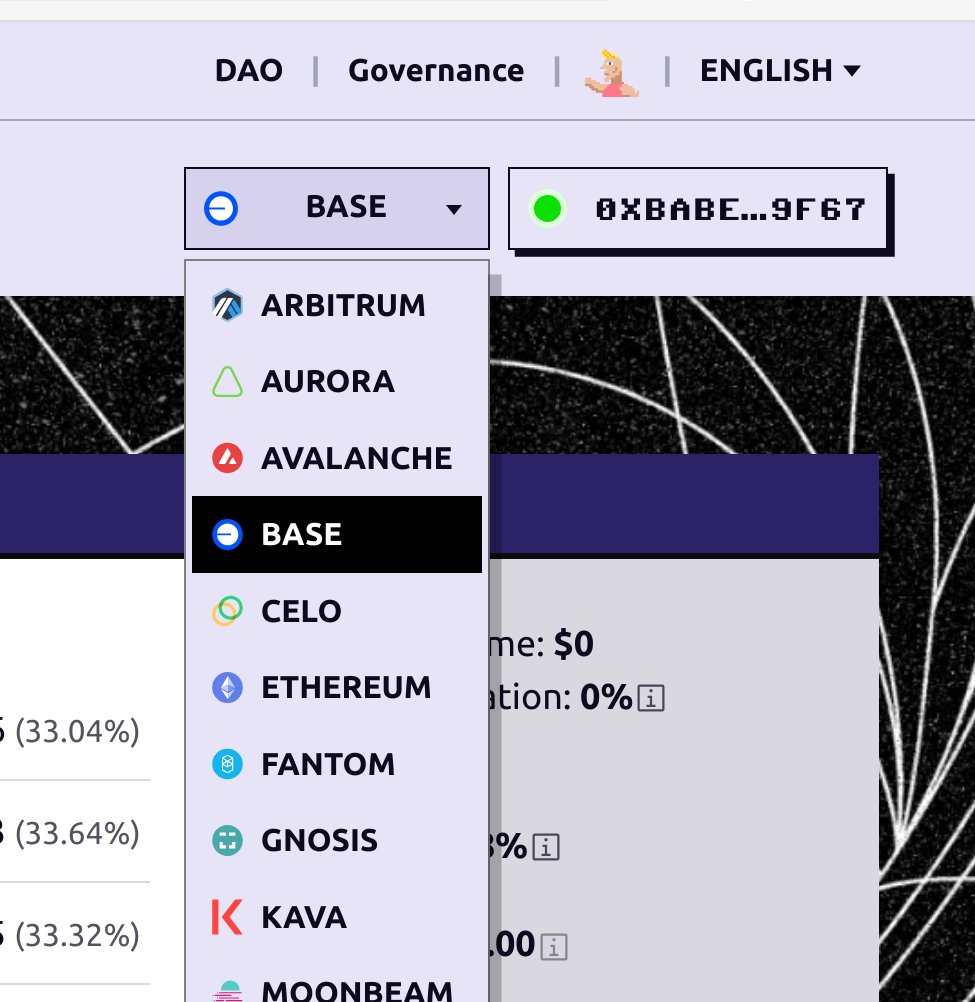Click the Aurora triangle logo icon
This screenshot has height=1002, width=975.
click(x=227, y=382)
